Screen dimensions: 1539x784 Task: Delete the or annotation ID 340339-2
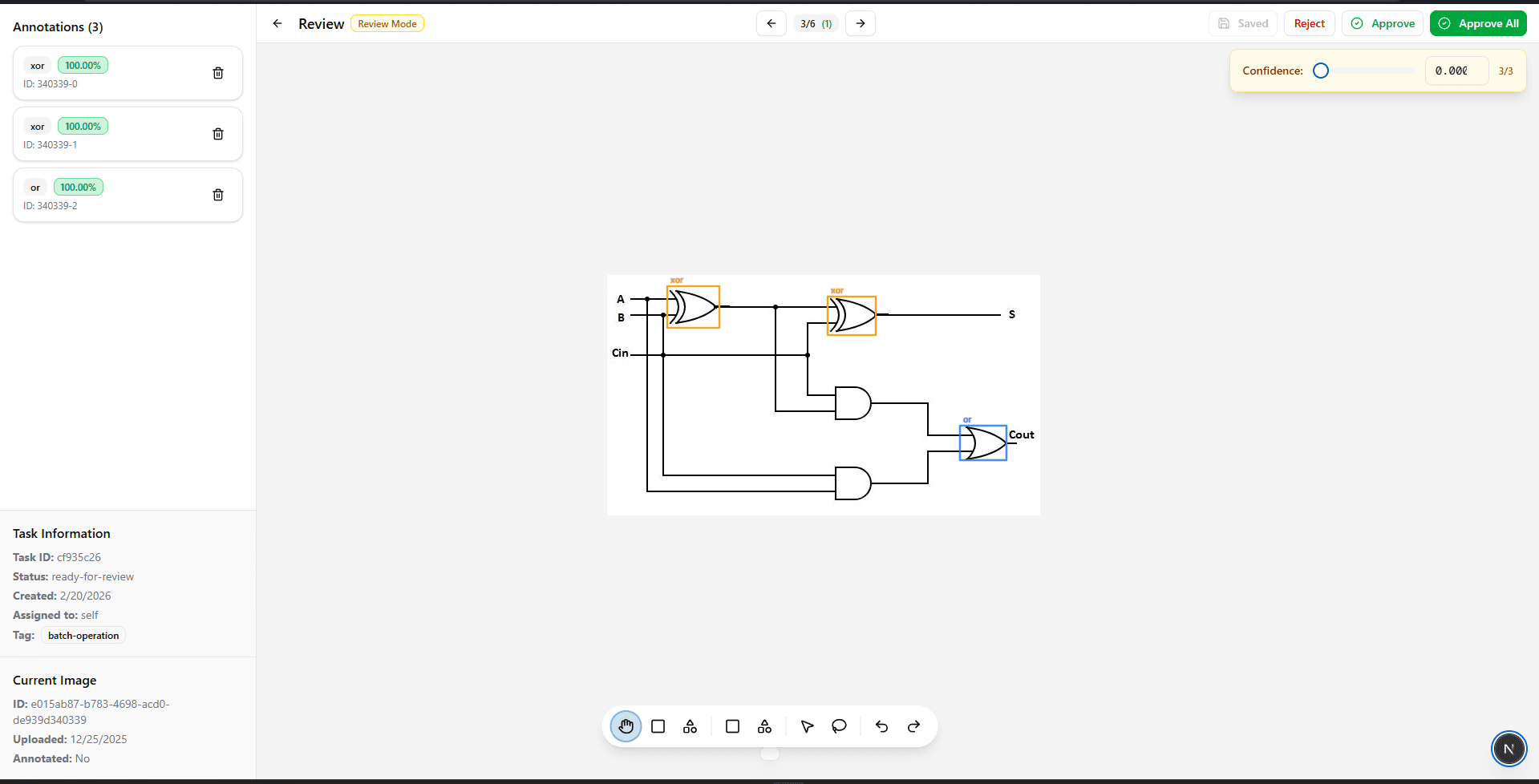(217, 195)
